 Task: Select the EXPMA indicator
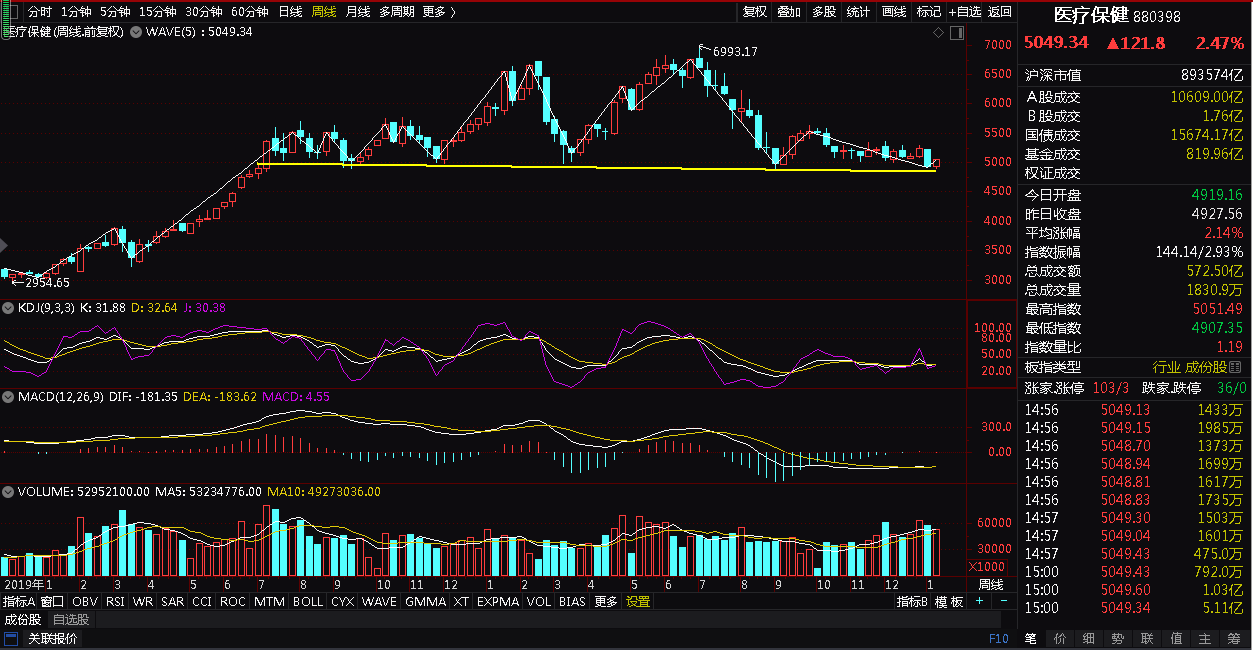click(498, 601)
